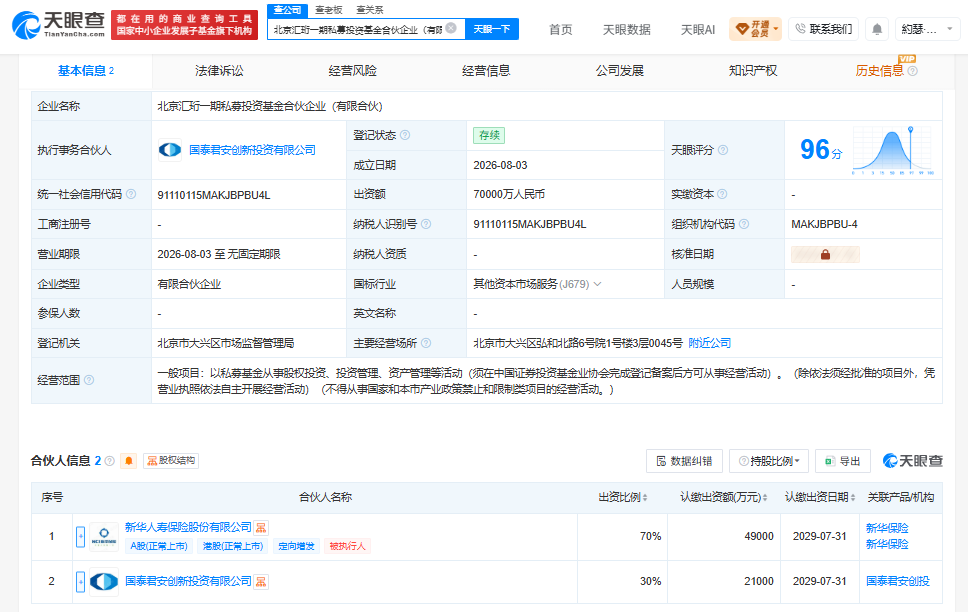Open the 持股比例 dropdown
968x612 pixels.
click(x=769, y=461)
